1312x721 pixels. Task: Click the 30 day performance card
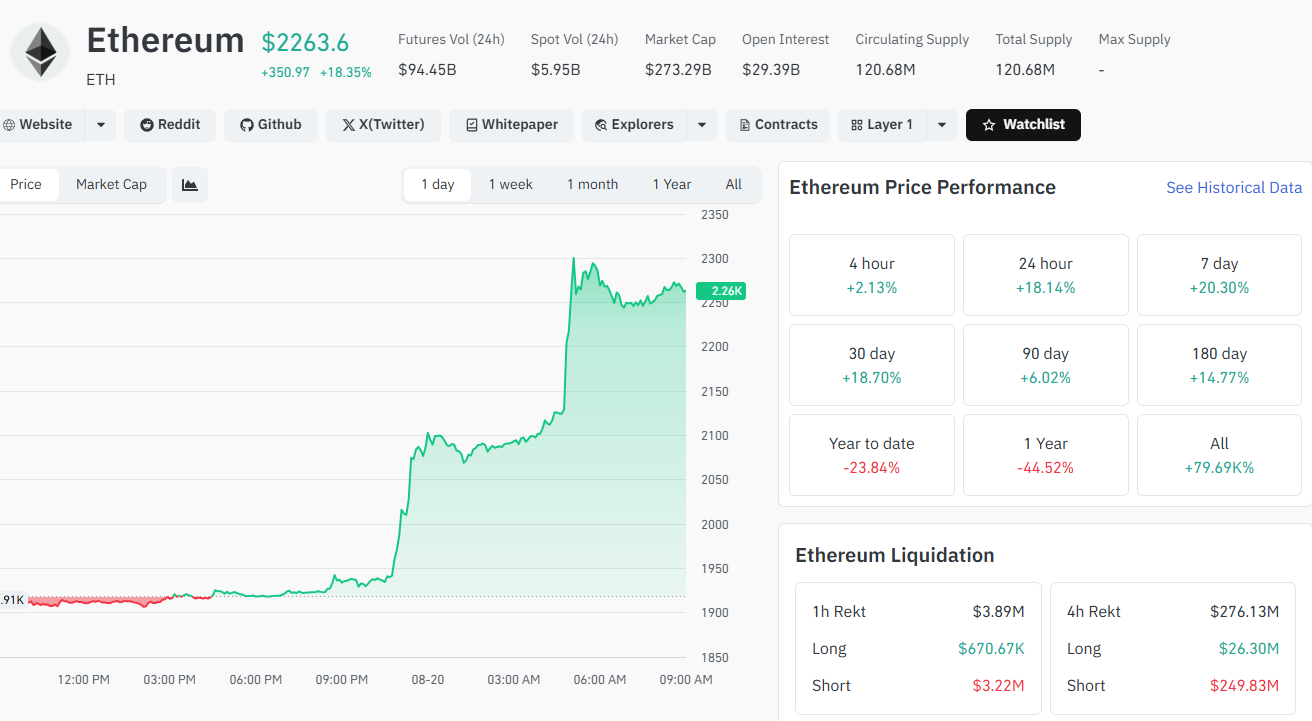(872, 365)
